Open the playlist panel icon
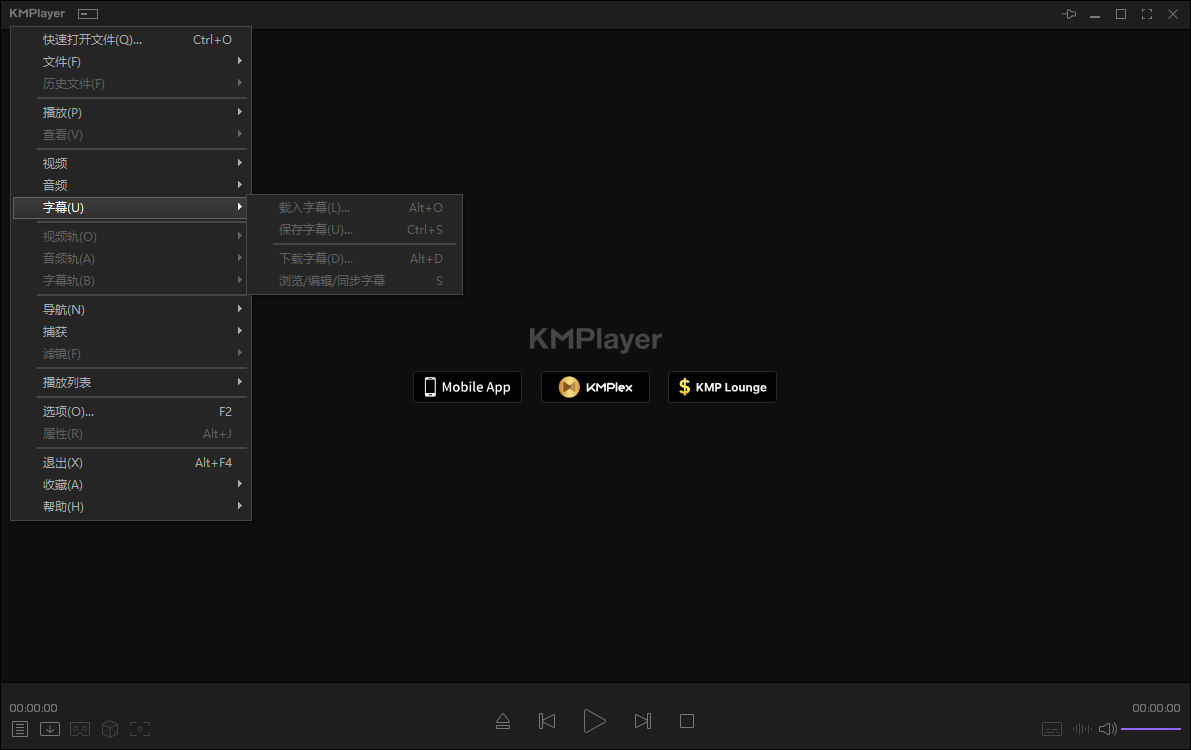This screenshot has width=1191, height=750. pos(20,729)
